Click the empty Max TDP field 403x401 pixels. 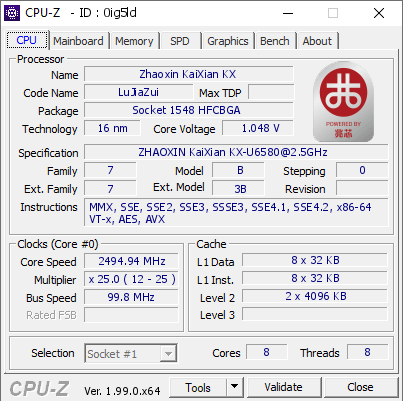271,92
